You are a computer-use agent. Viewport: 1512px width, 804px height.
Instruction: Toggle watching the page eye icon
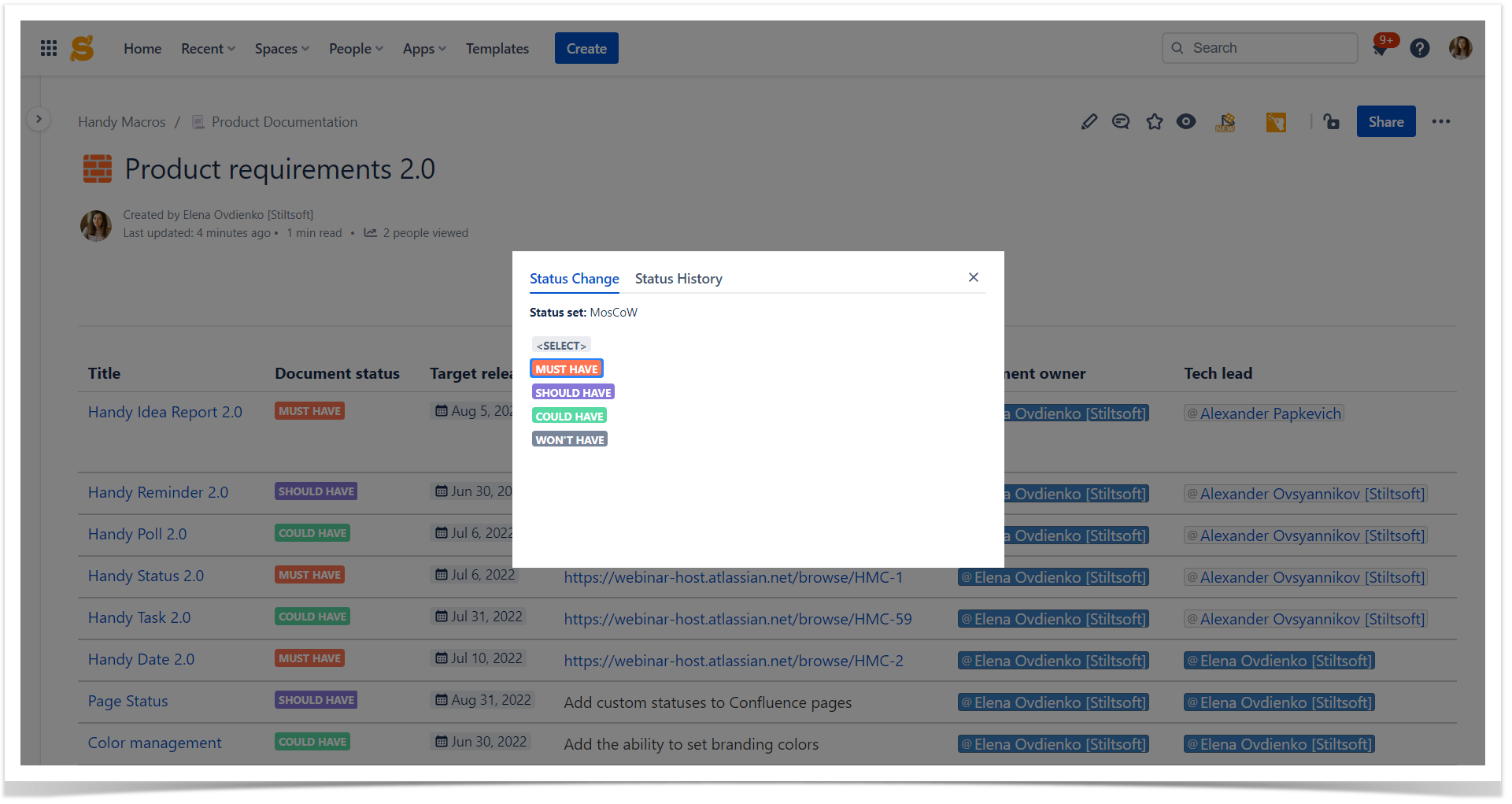[x=1186, y=121]
